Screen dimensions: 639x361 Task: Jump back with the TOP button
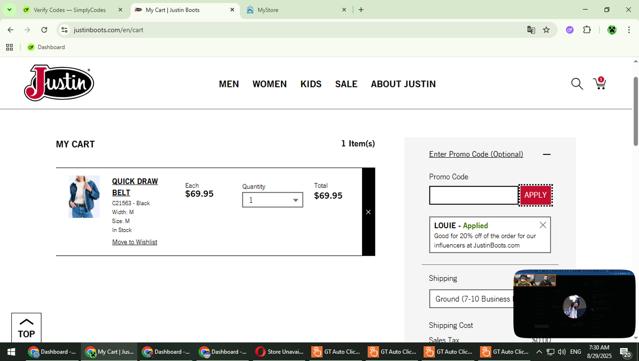click(x=26, y=328)
